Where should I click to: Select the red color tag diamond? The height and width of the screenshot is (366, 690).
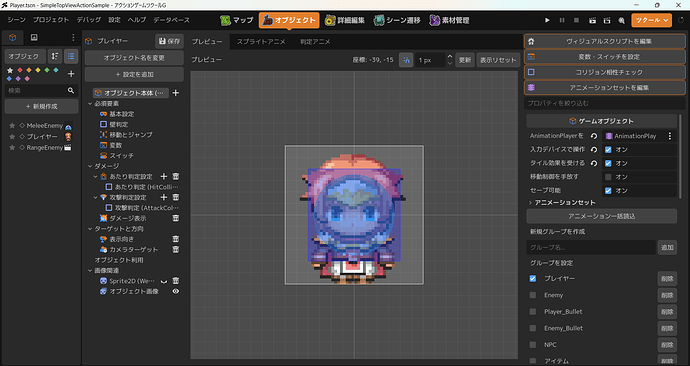tap(20, 70)
